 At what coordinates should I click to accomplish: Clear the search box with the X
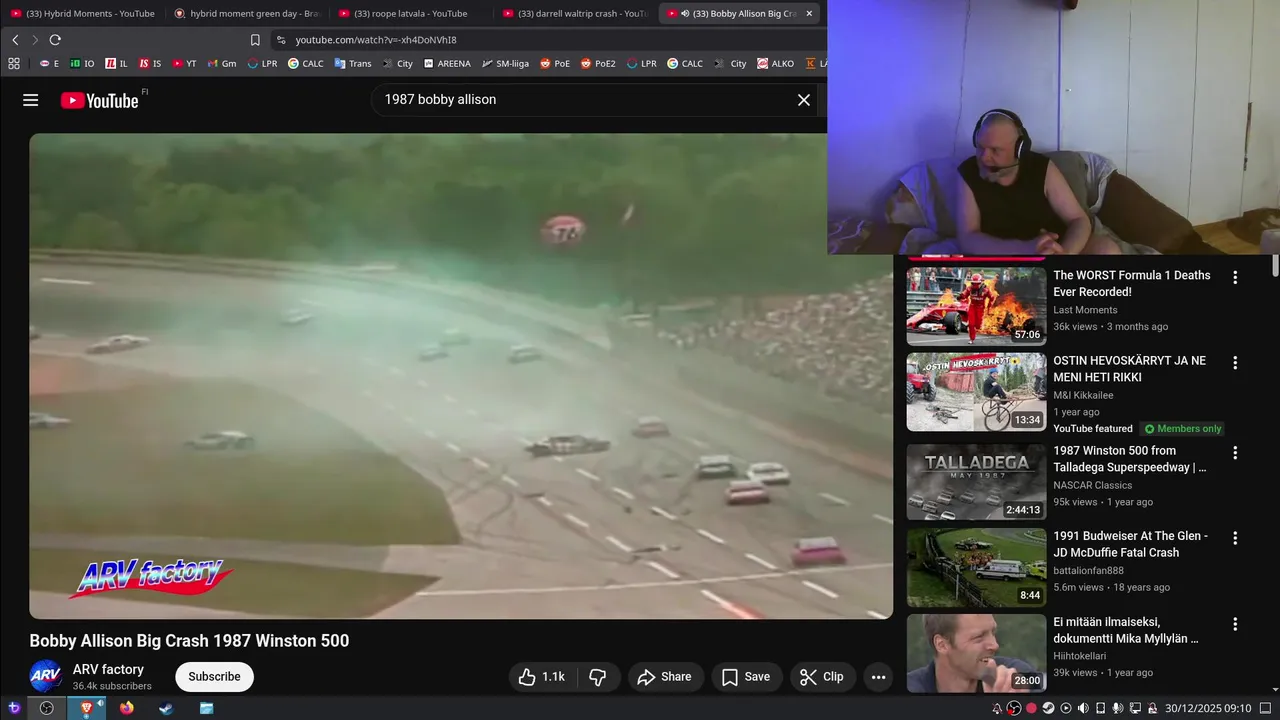click(x=803, y=100)
